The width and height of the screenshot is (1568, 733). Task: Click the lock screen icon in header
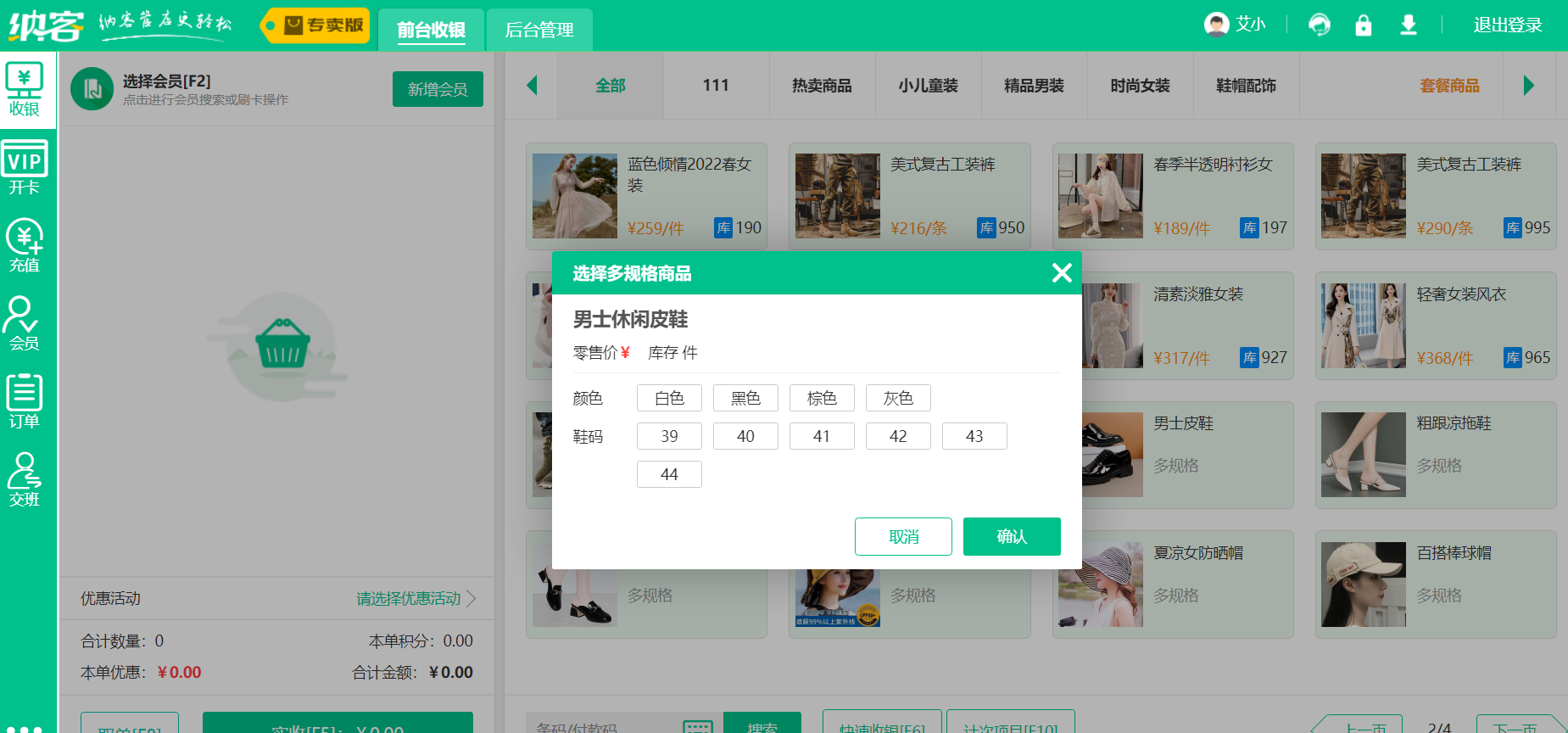(x=1363, y=25)
